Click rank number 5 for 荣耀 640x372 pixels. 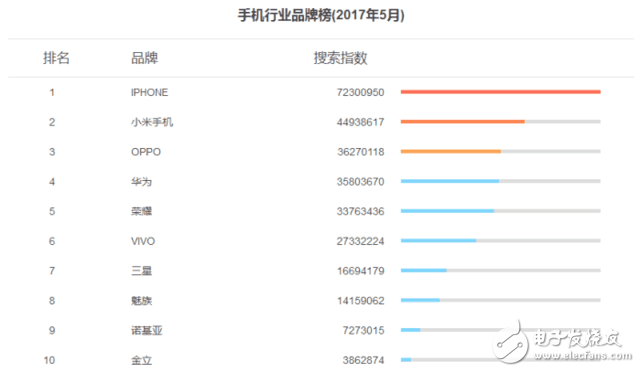click(x=52, y=212)
